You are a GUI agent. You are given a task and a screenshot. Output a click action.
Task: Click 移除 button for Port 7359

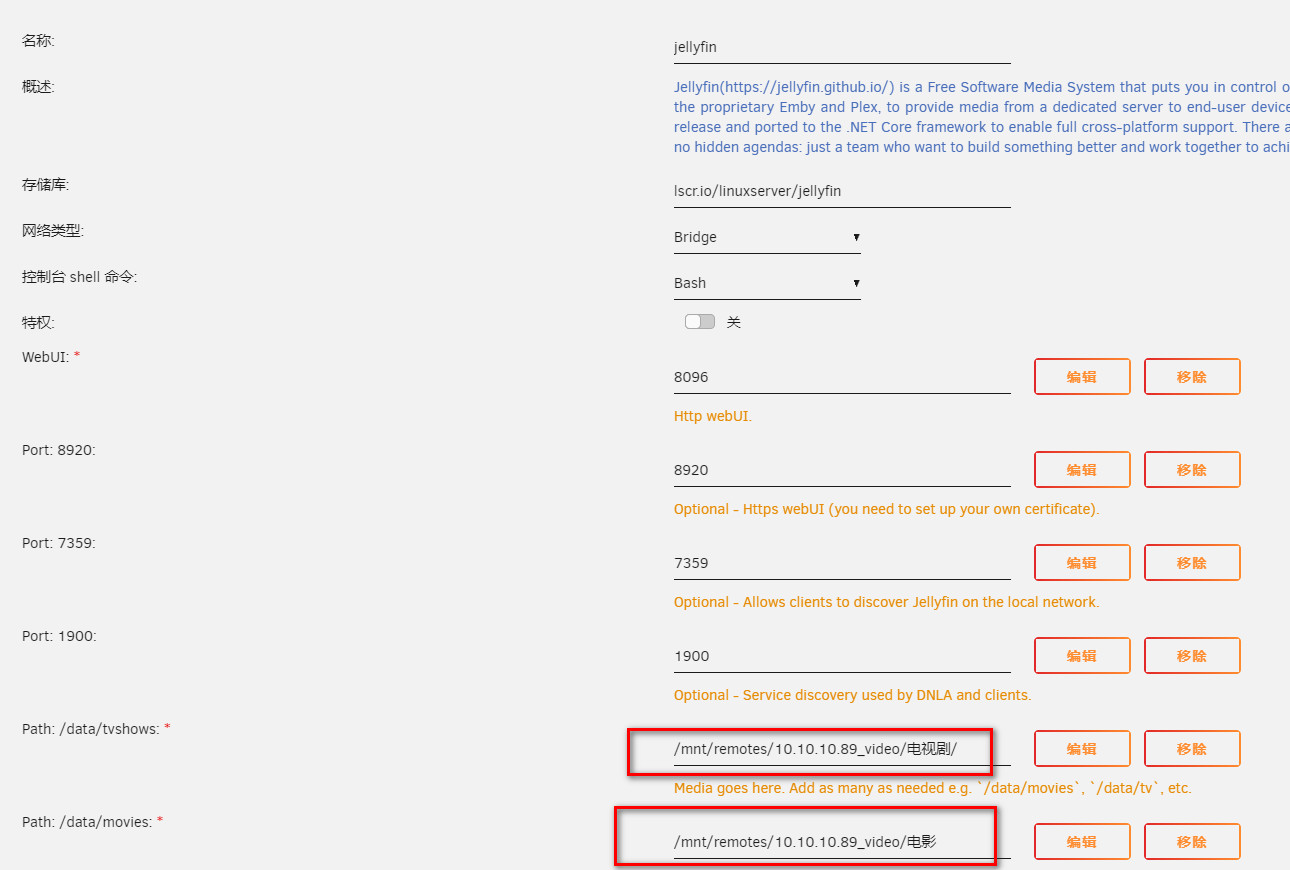pyautogui.click(x=1192, y=563)
